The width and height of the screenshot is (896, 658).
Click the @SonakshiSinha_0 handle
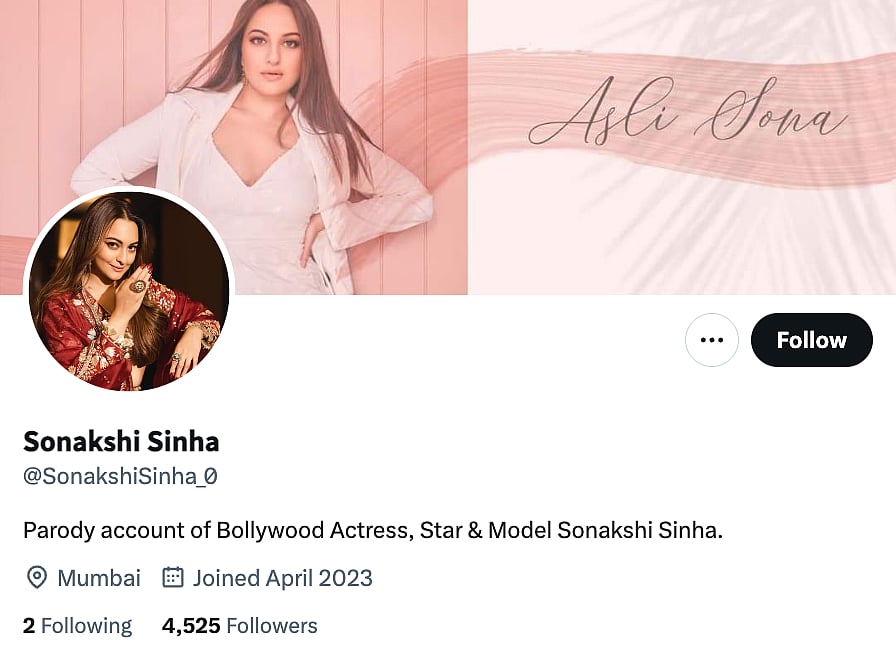click(119, 476)
